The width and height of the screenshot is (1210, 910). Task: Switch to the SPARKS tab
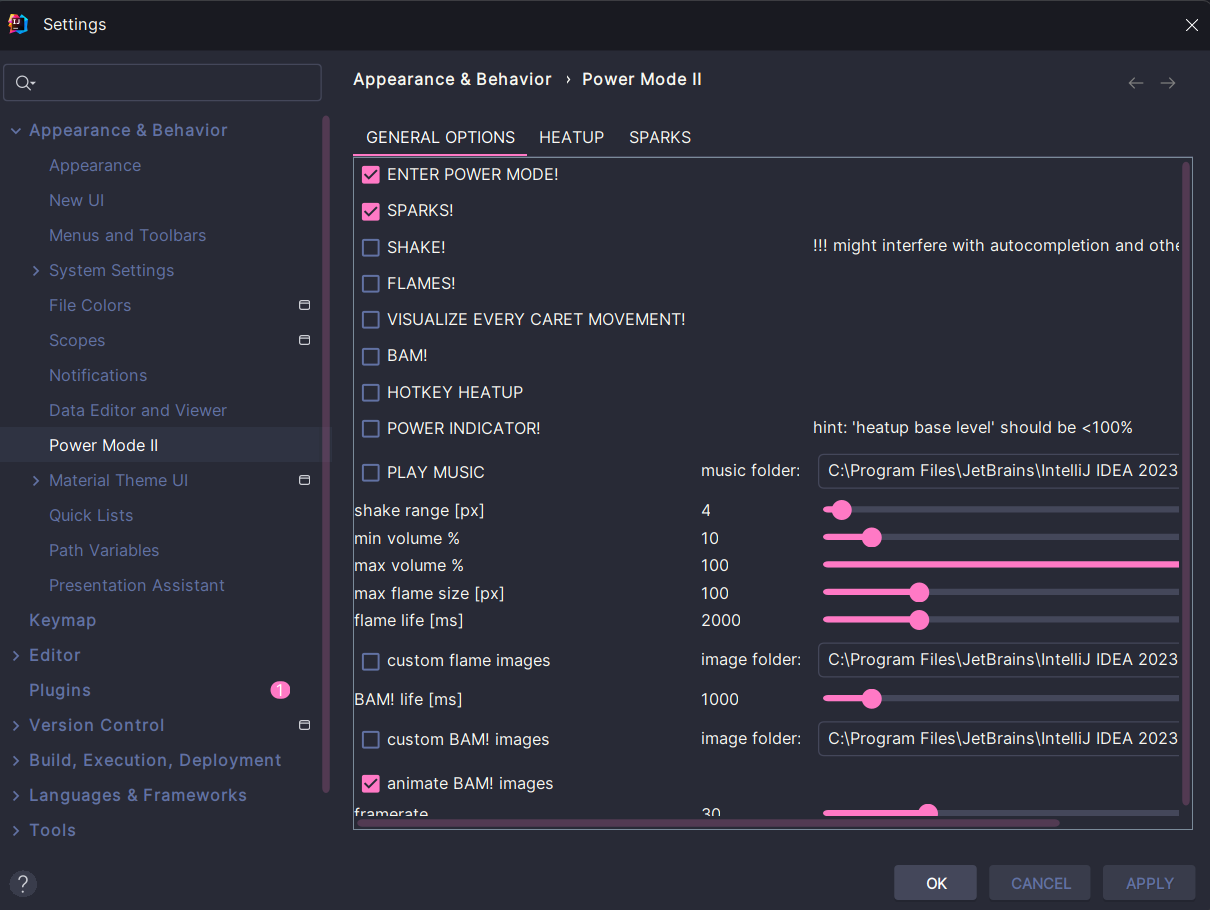pyautogui.click(x=660, y=137)
